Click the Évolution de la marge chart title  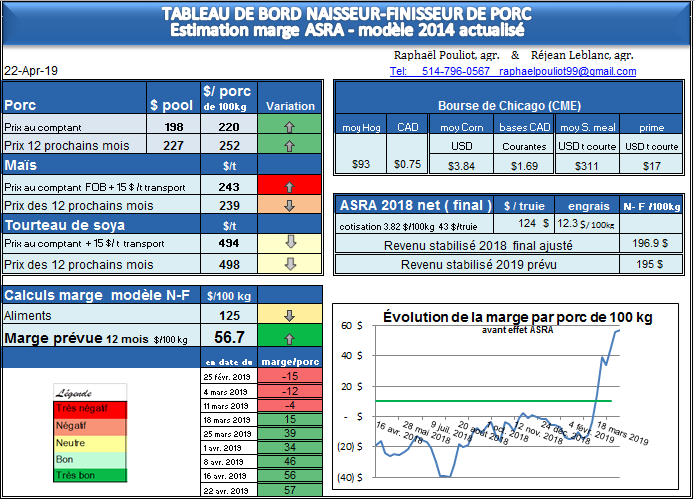518,317
